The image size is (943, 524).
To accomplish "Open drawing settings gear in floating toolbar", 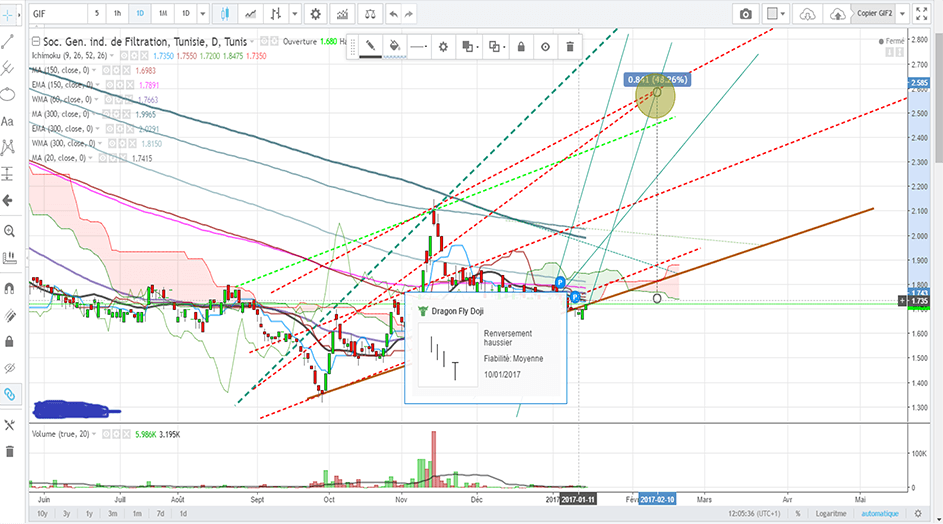I will [443, 46].
